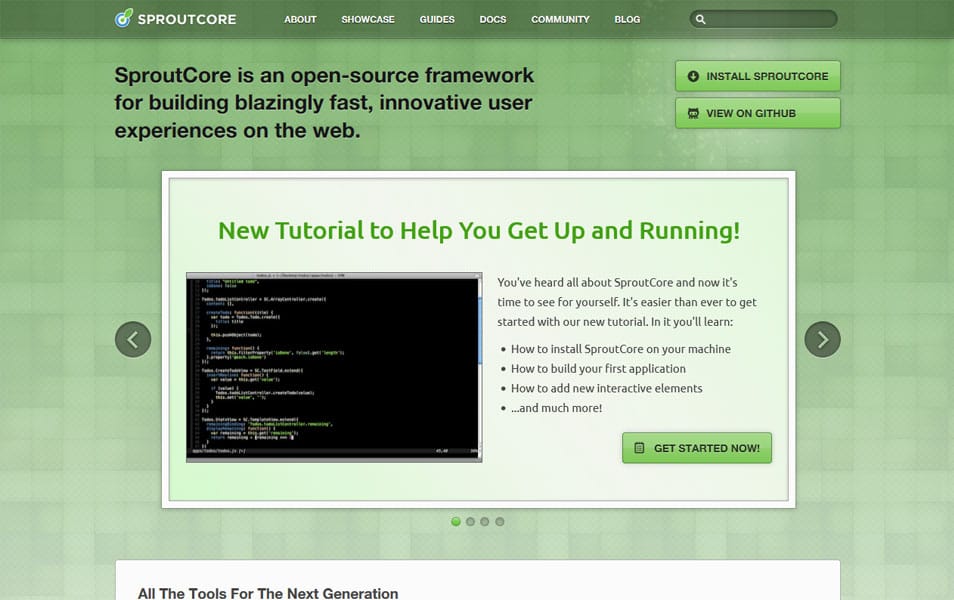Click the Install SproutCore button
The width and height of the screenshot is (954, 600).
pyautogui.click(x=757, y=76)
